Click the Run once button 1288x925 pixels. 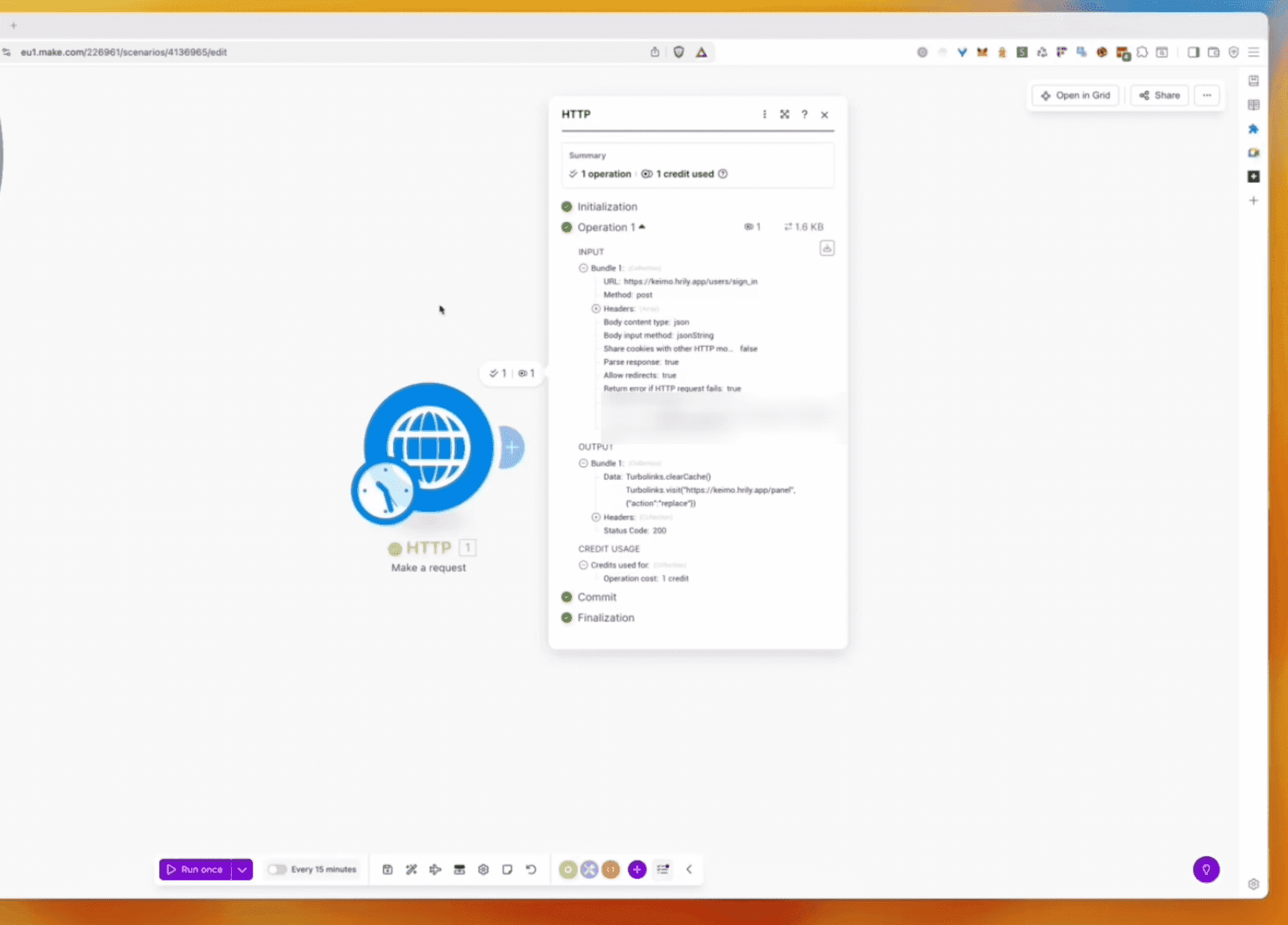coord(195,869)
